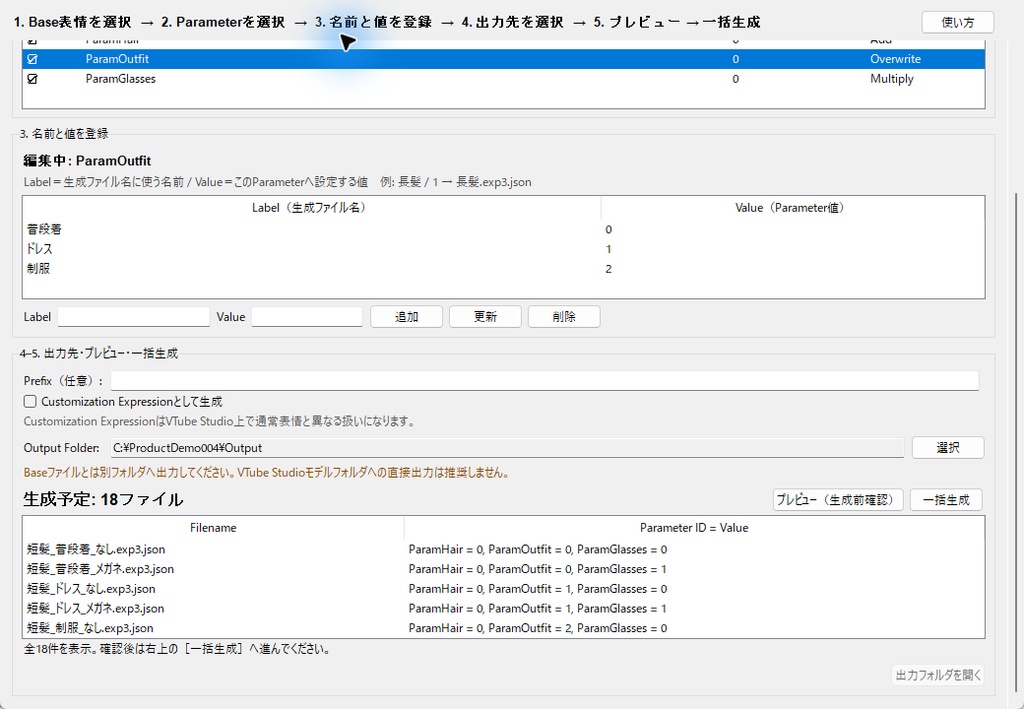Viewport: 1024px width, 709px height.
Task: Select the 普段着 label row
Action: click(504, 229)
